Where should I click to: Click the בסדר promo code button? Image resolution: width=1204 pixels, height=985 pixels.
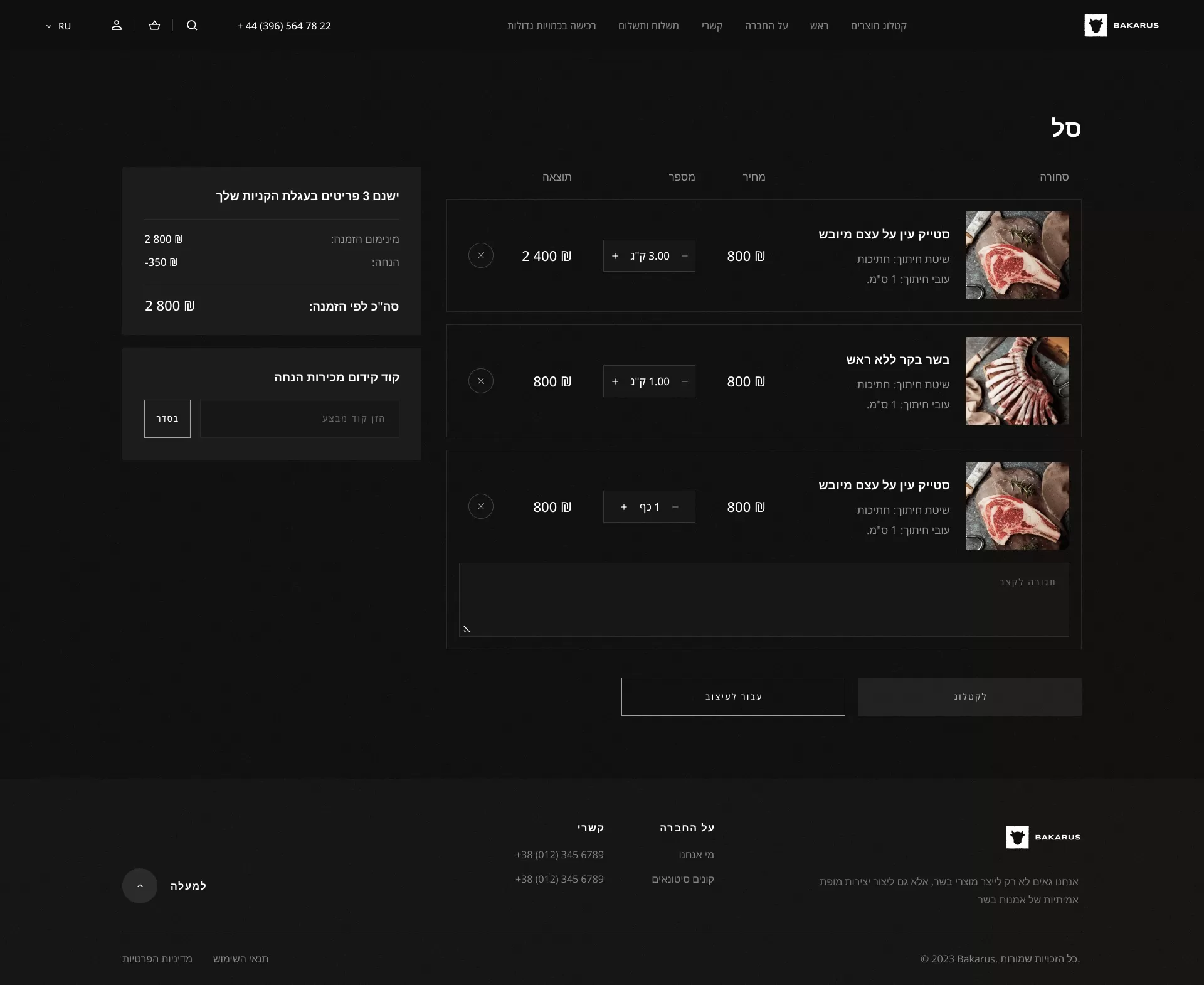(x=167, y=418)
